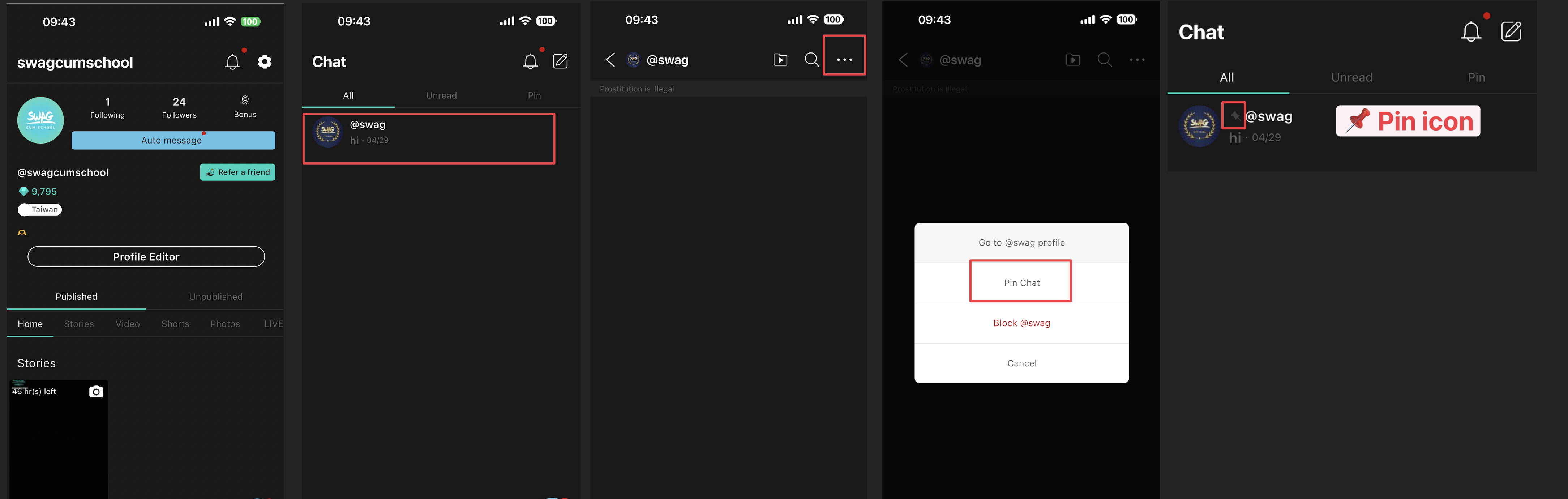Open video gallery icon in @swag chat
The image size is (1568, 499).
pos(780,60)
